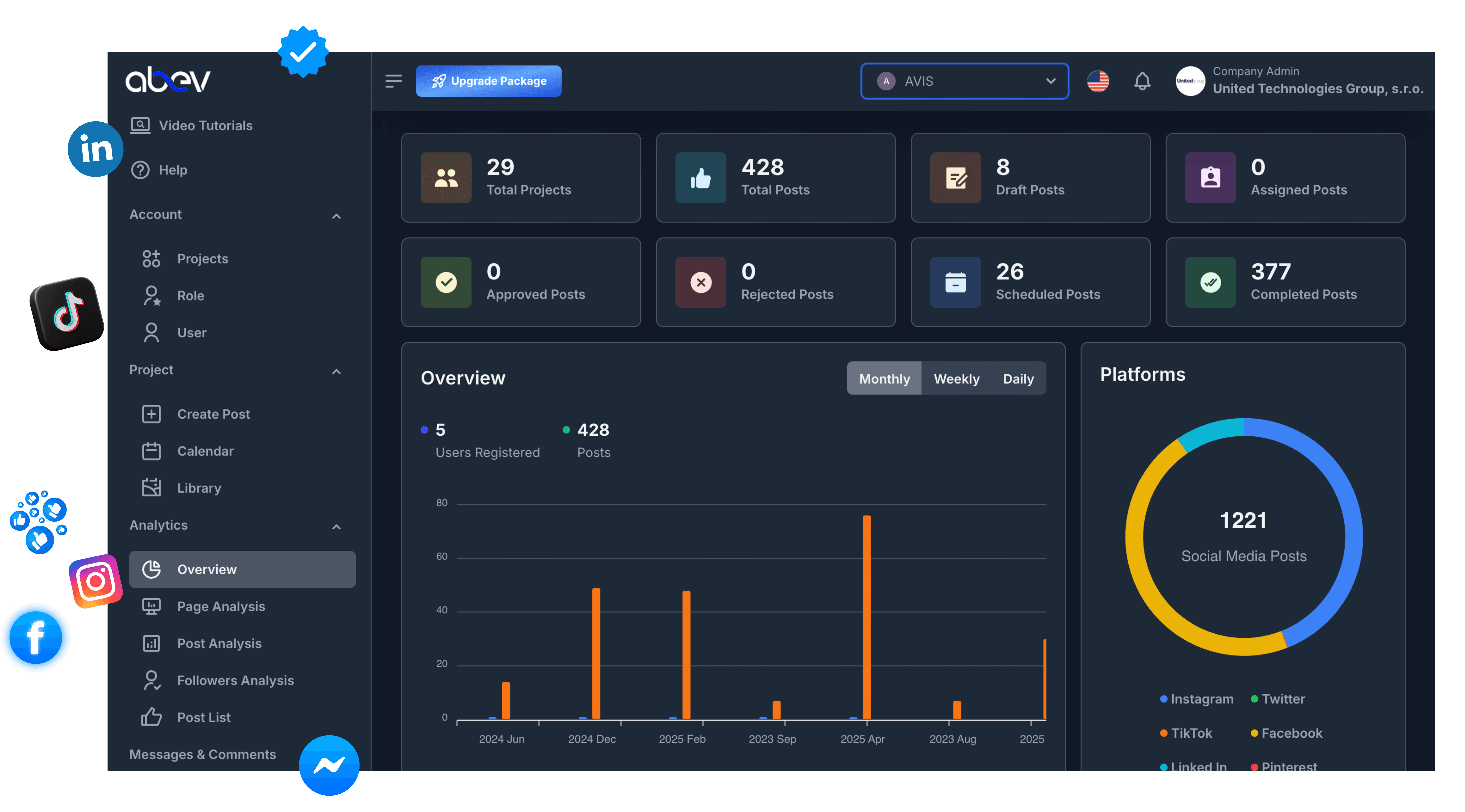Open the Post List thumbs-up icon
This screenshot has height=812, width=1465.
click(151, 717)
